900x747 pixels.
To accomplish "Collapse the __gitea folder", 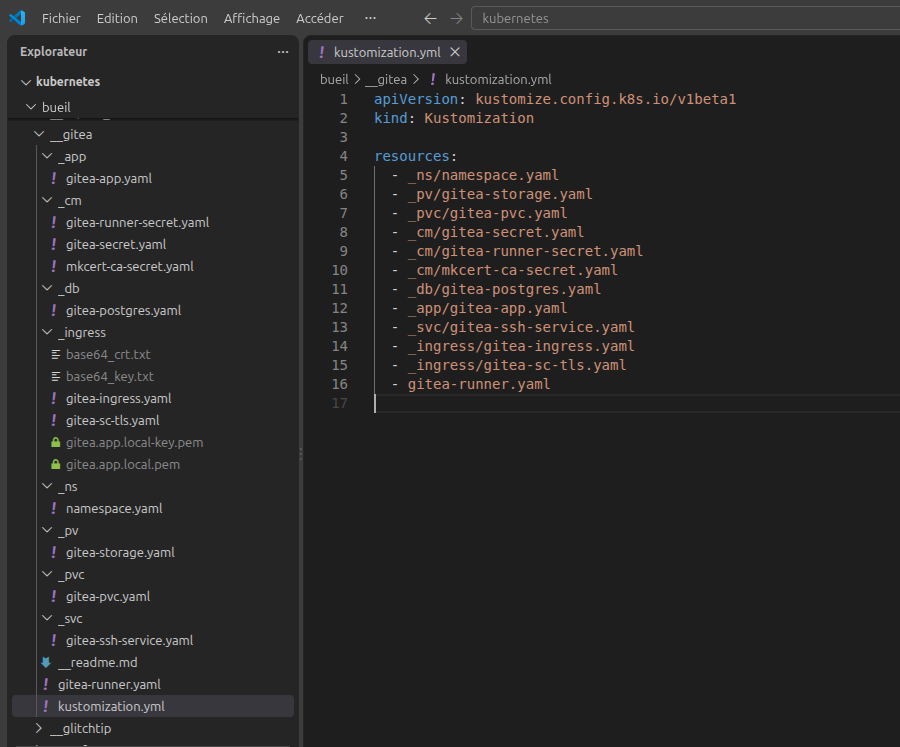I will (39, 134).
